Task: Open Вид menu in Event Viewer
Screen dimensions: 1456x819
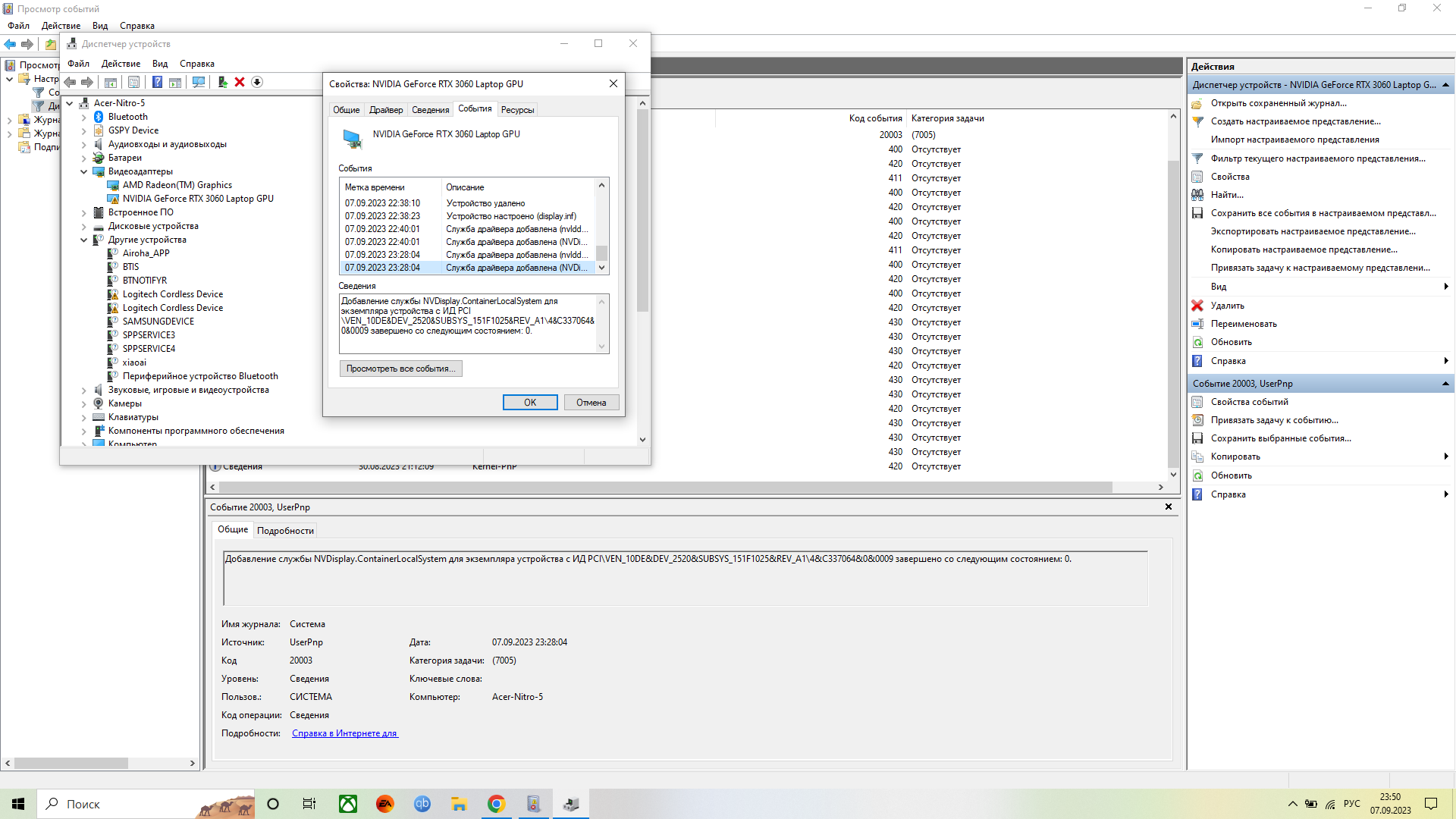Action: (100, 26)
